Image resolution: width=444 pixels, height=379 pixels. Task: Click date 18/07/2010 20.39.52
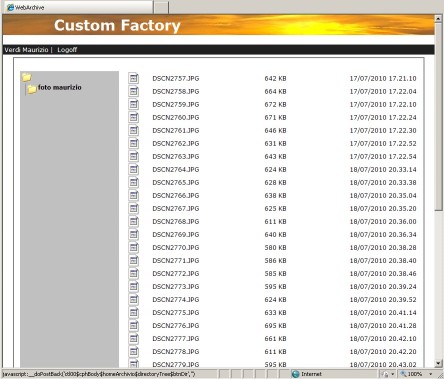point(383,300)
